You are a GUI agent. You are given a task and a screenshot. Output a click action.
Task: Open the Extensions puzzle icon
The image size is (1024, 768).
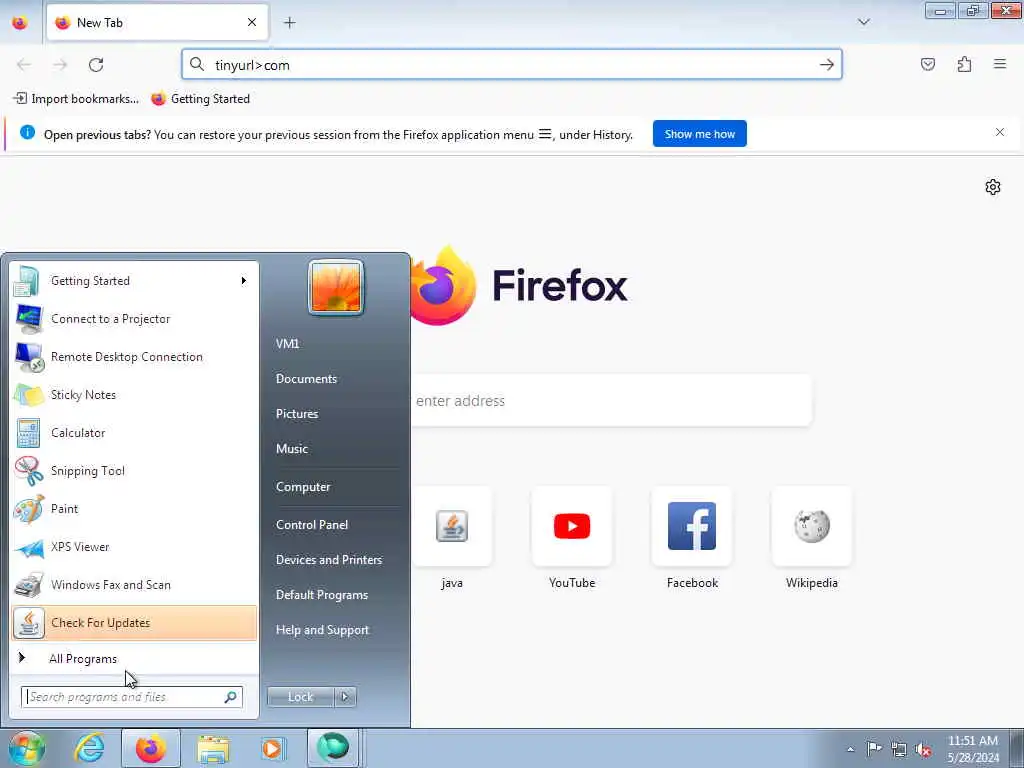pyautogui.click(x=964, y=64)
